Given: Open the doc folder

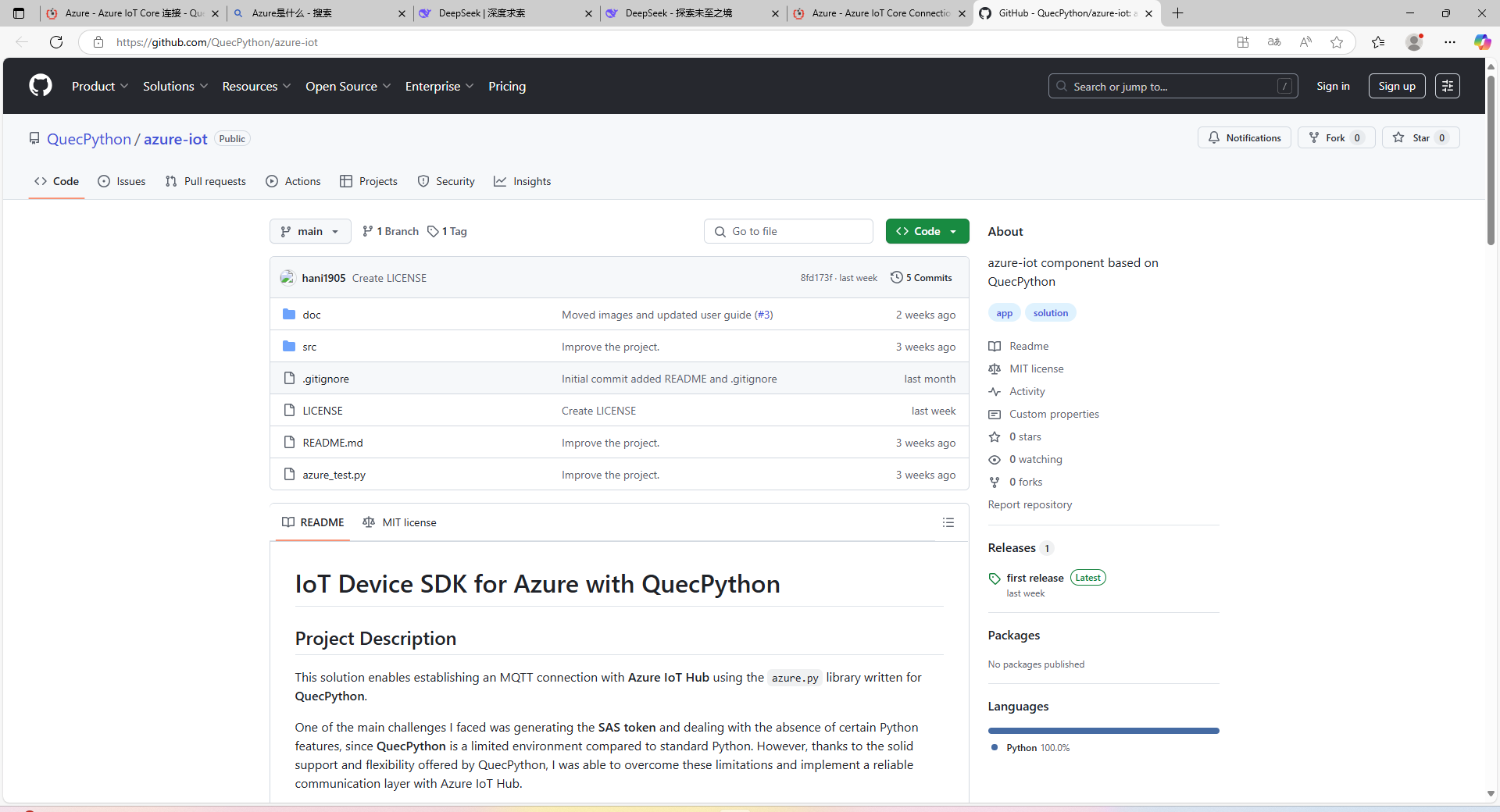Looking at the screenshot, I should tap(312, 315).
